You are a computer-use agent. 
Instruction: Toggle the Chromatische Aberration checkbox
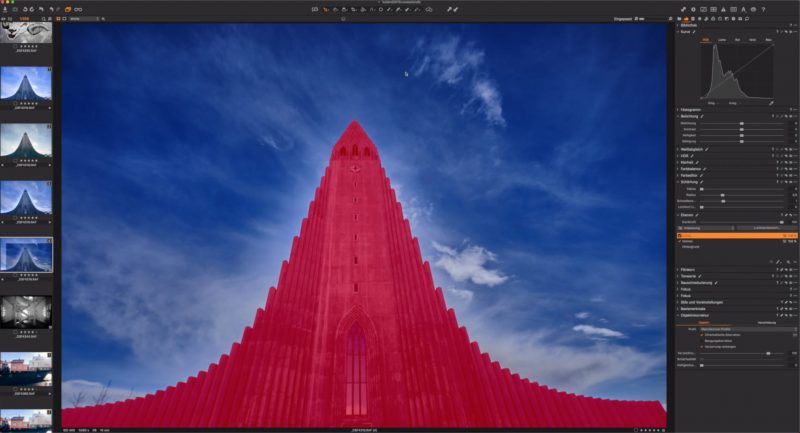(702, 335)
